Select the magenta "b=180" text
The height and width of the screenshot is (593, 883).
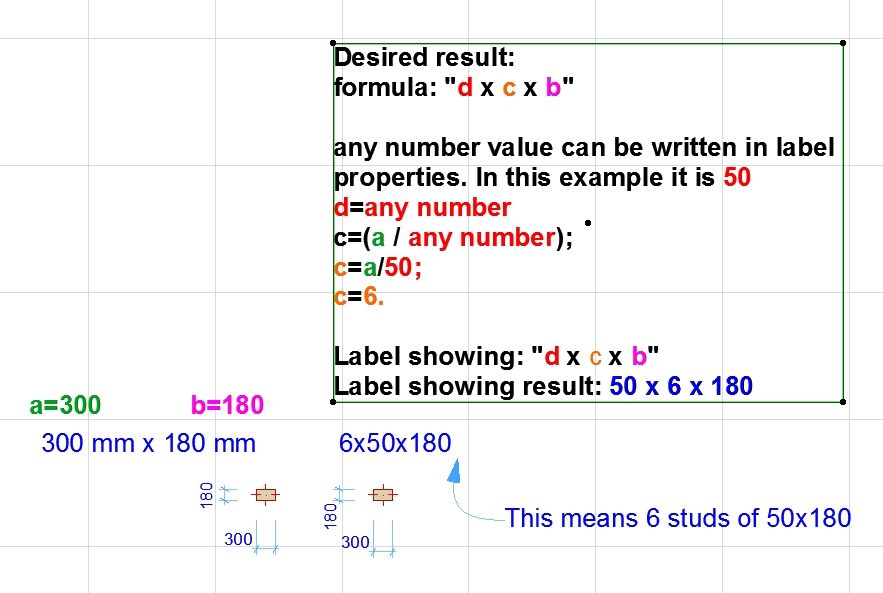tap(228, 405)
